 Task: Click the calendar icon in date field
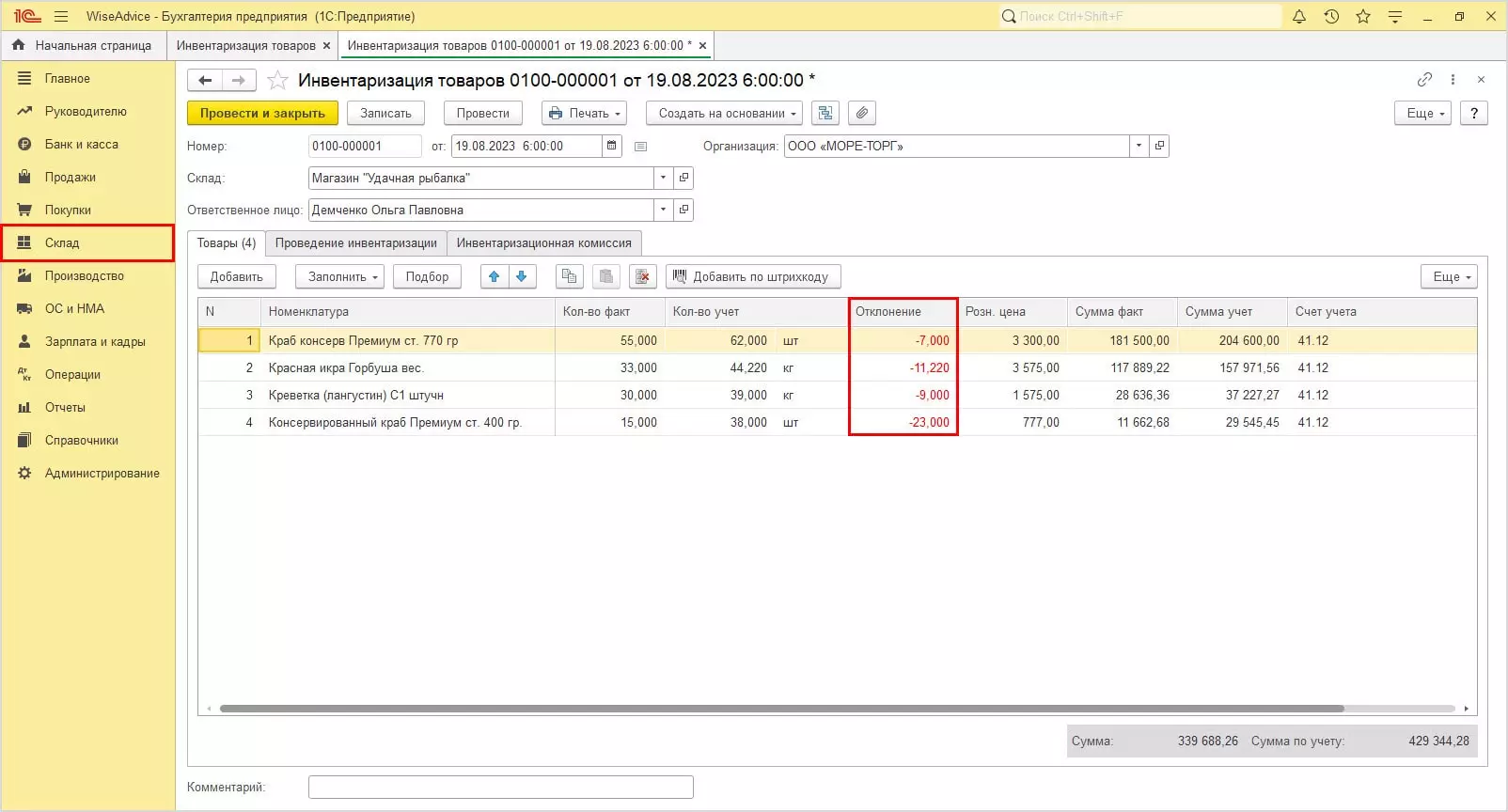(612, 146)
